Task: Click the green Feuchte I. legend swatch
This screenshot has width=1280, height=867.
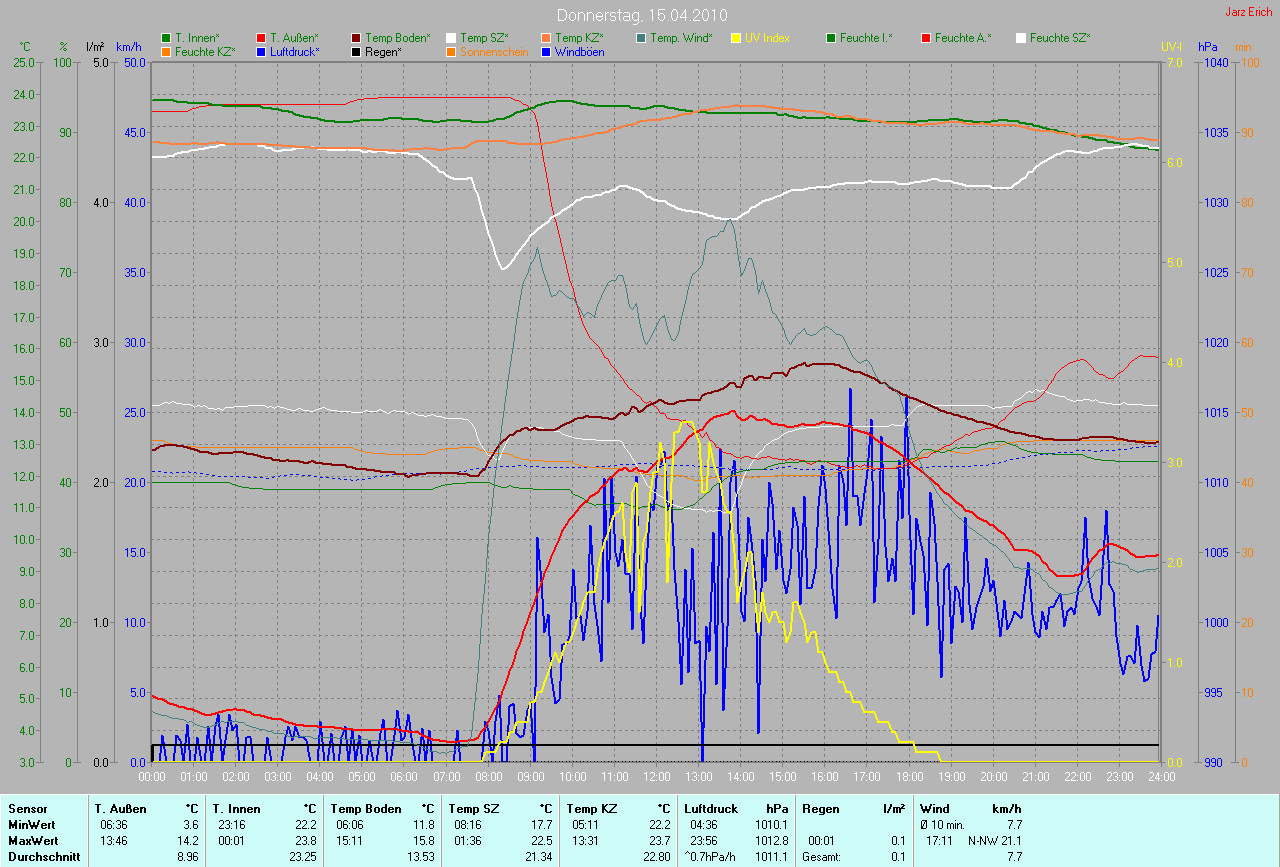Action: click(831, 38)
